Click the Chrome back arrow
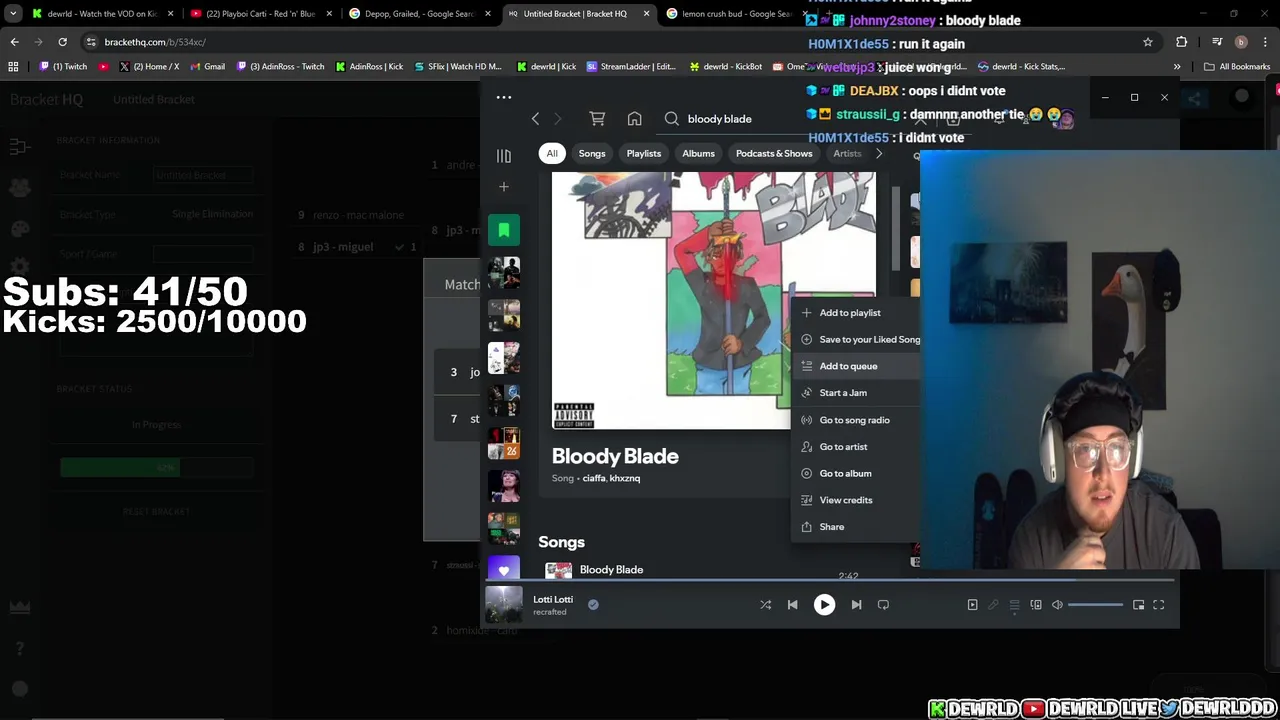This screenshot has width=1280, height=720. tap(14, 42)
